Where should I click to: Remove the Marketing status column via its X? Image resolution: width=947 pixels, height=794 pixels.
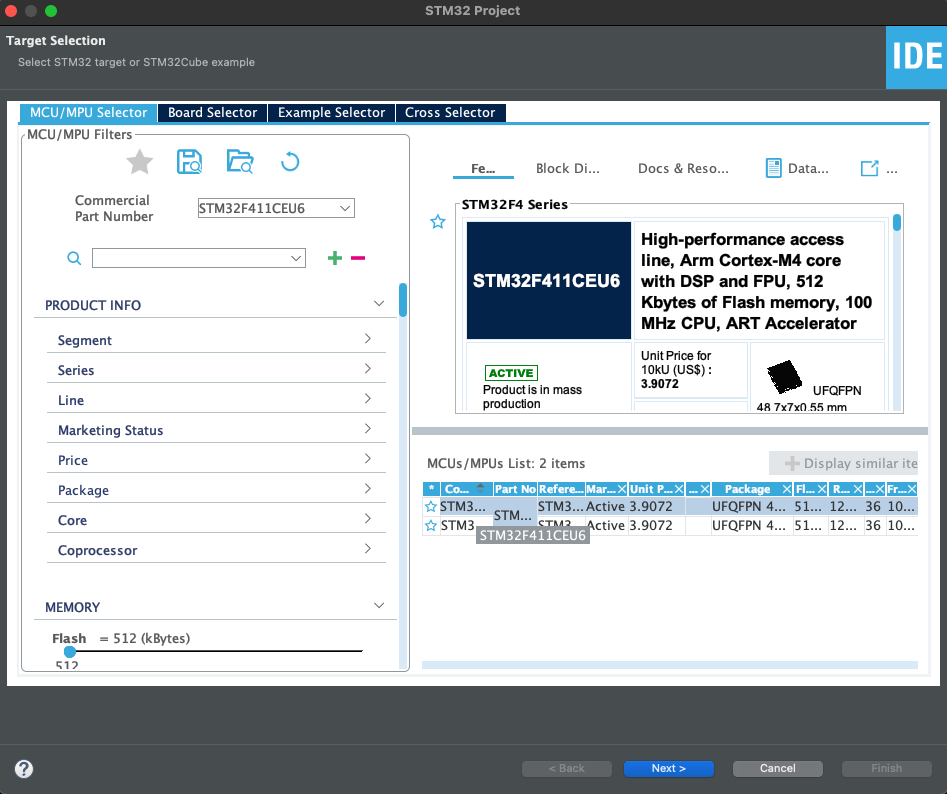click(621, 489)
